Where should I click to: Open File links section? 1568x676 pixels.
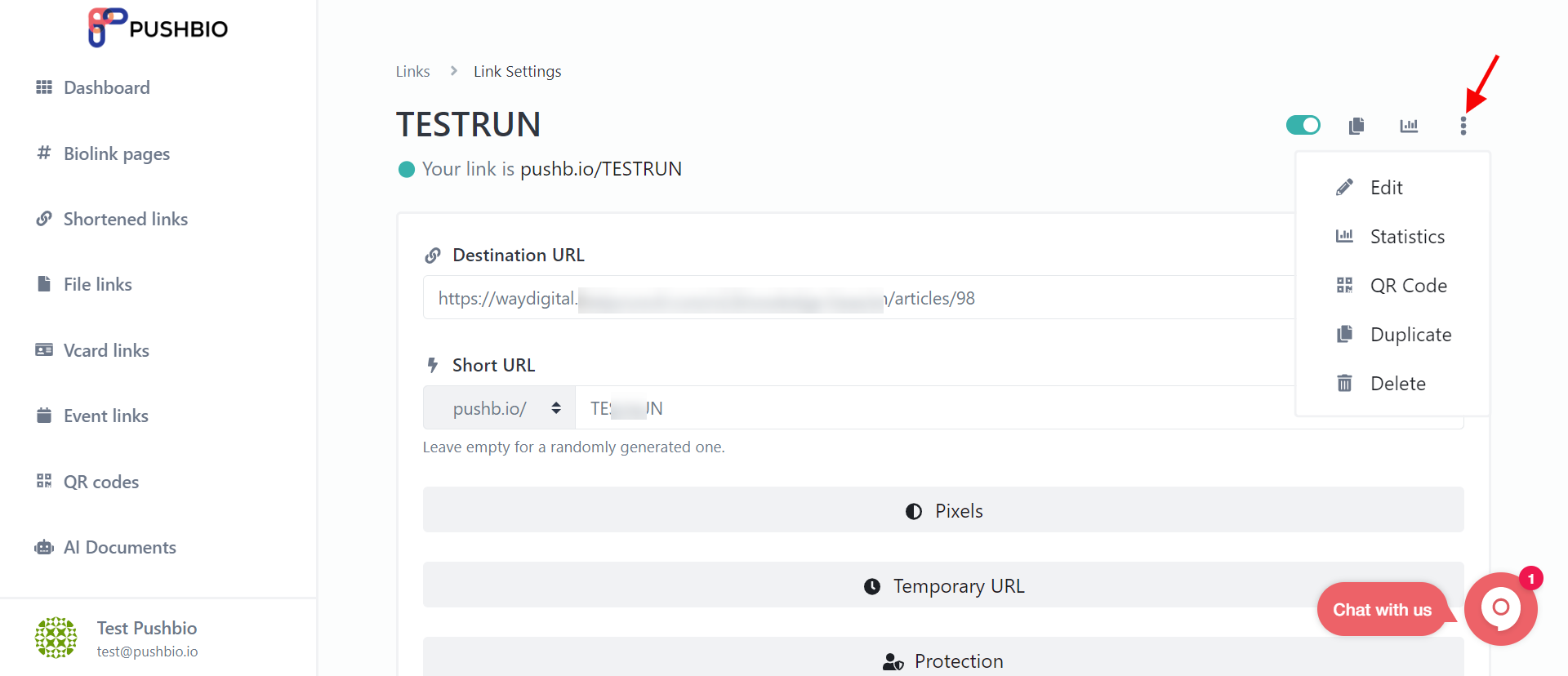(x=98, y=284)
